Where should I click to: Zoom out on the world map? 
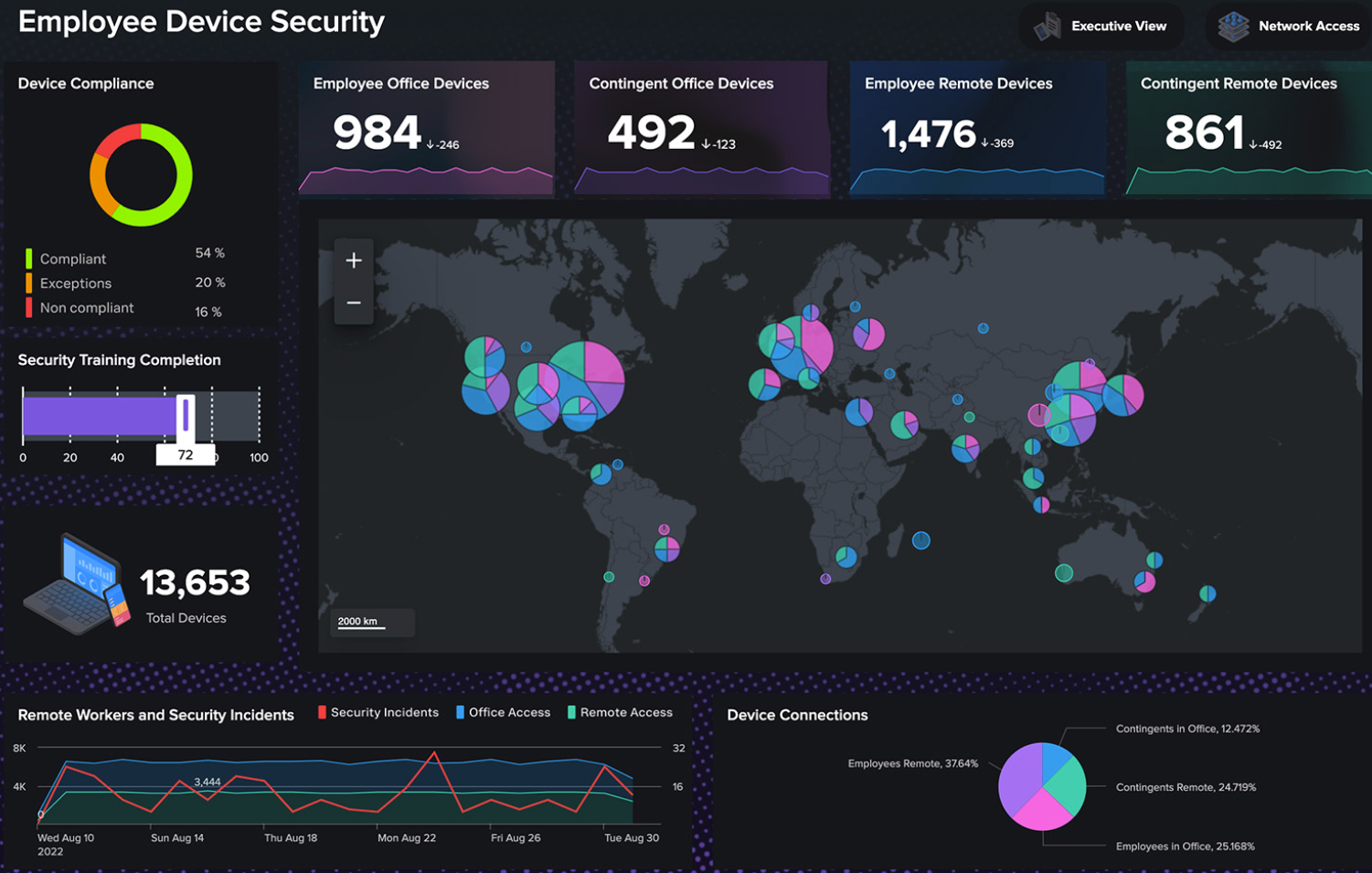353,302
